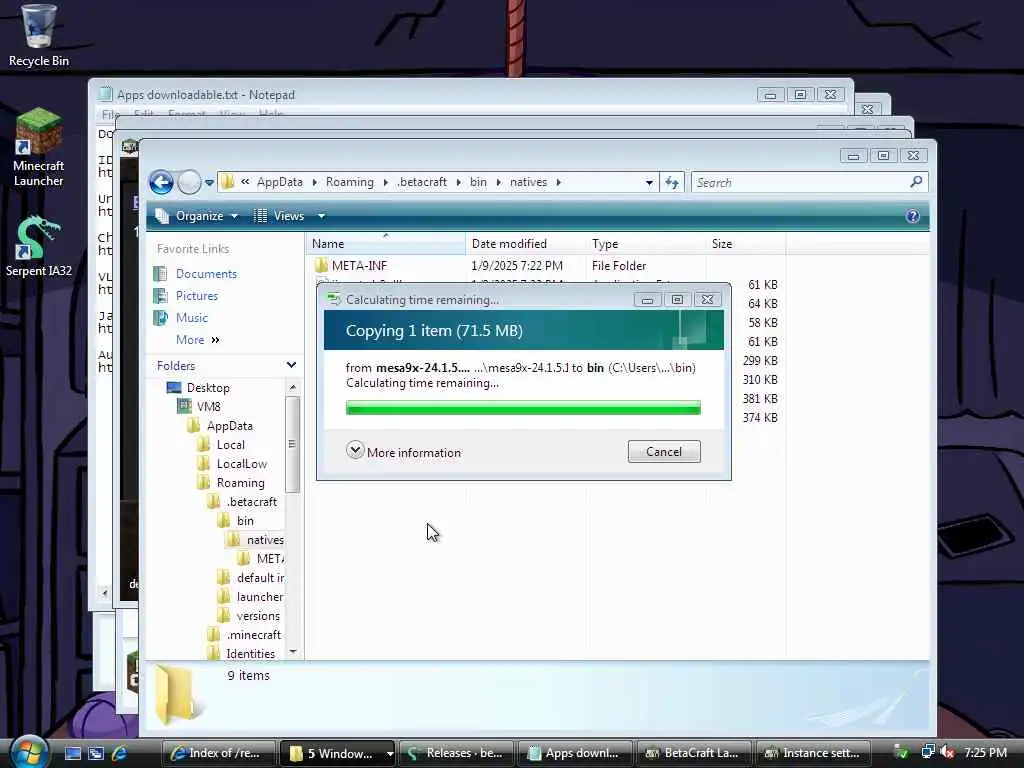Click the muted volume tray icon
The height and width of the screenshot is (768, 1024).
click(946, 752)
